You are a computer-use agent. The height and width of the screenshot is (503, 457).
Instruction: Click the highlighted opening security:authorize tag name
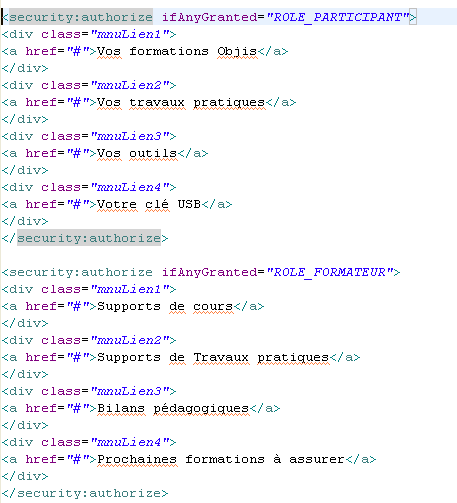80,17
